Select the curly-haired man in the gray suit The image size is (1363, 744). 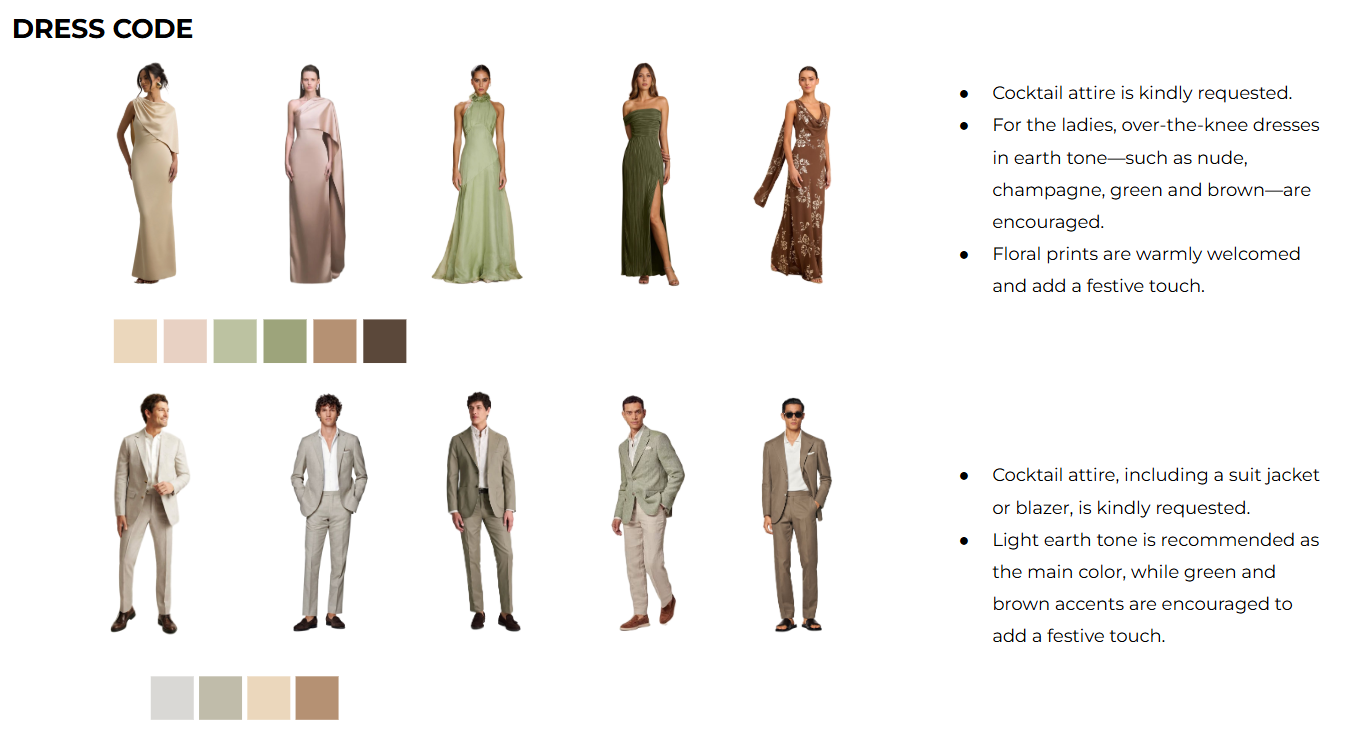click(329, 512)
